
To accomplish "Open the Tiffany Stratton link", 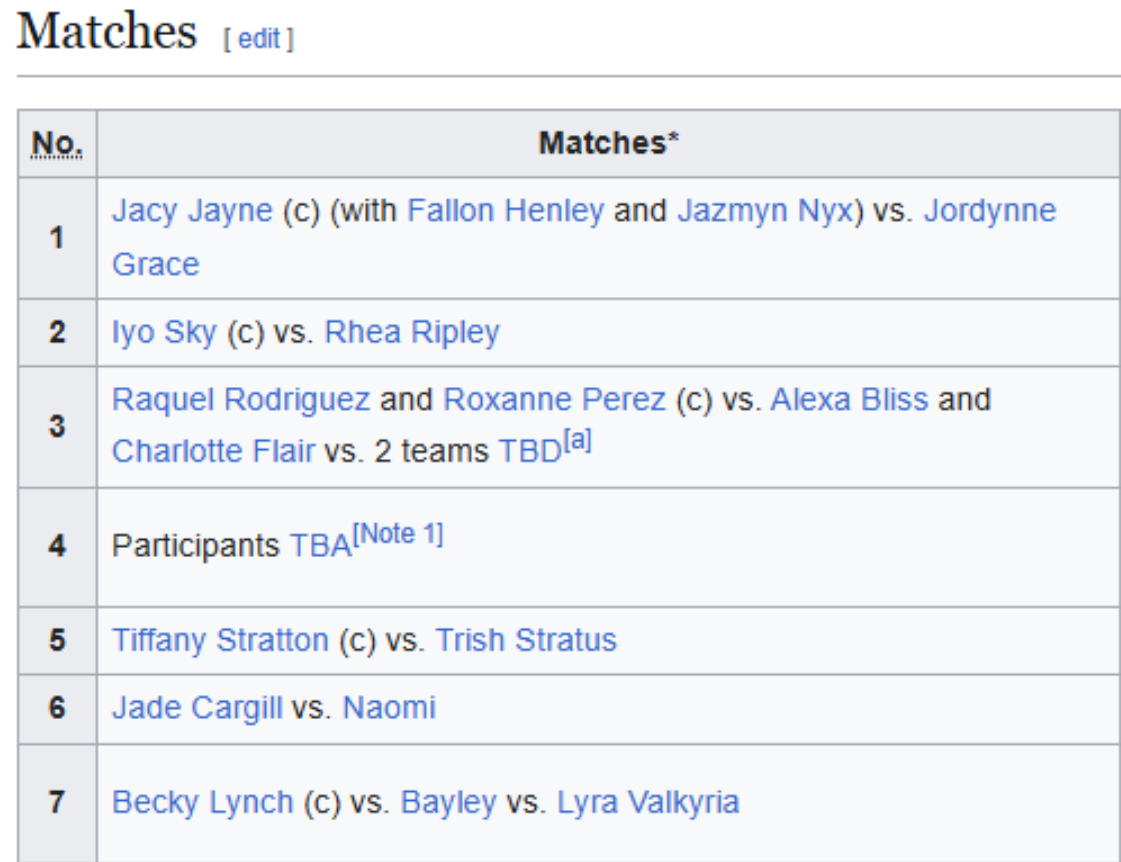I will point(220,640).
